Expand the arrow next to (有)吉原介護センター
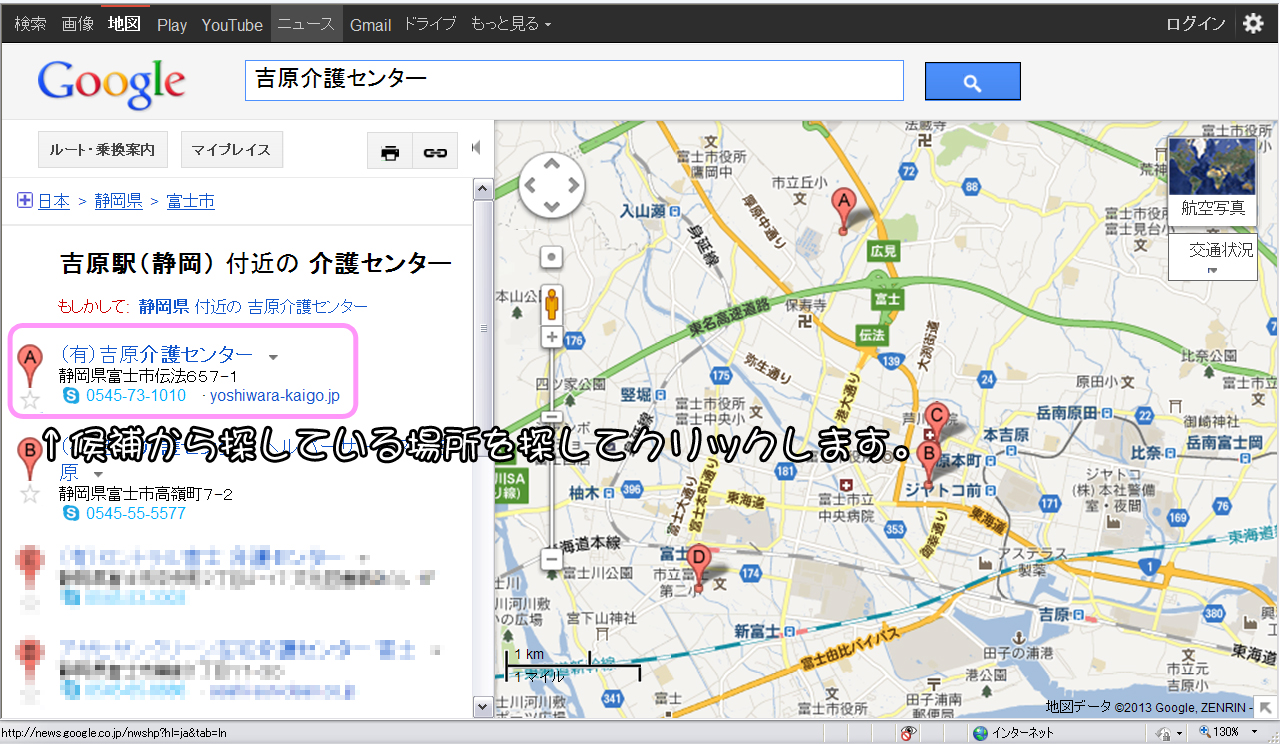This screenshot has height=744, width=1280. [x=273, y=357]
